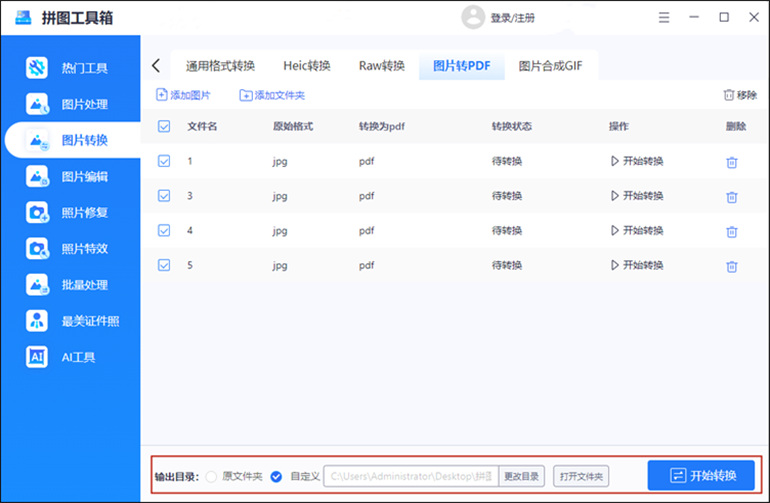770x503 pixels.
Task: Open the 照片修复 sidebar section
Action: pyautogui.click(x=69, y=212)
